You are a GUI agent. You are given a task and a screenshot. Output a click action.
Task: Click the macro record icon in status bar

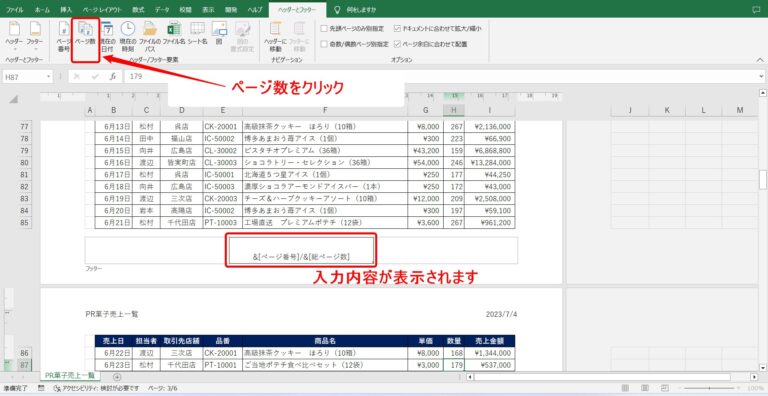[41, 389]
